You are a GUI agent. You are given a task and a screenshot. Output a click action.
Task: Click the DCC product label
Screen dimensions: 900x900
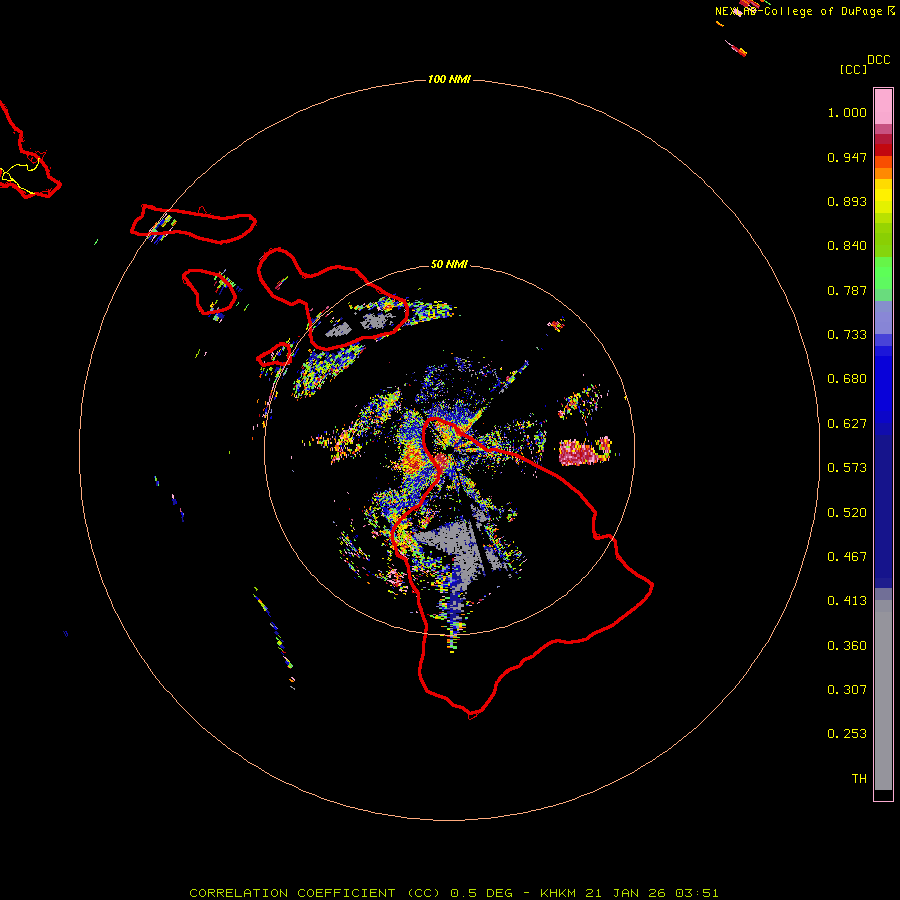tap(879, 60)
